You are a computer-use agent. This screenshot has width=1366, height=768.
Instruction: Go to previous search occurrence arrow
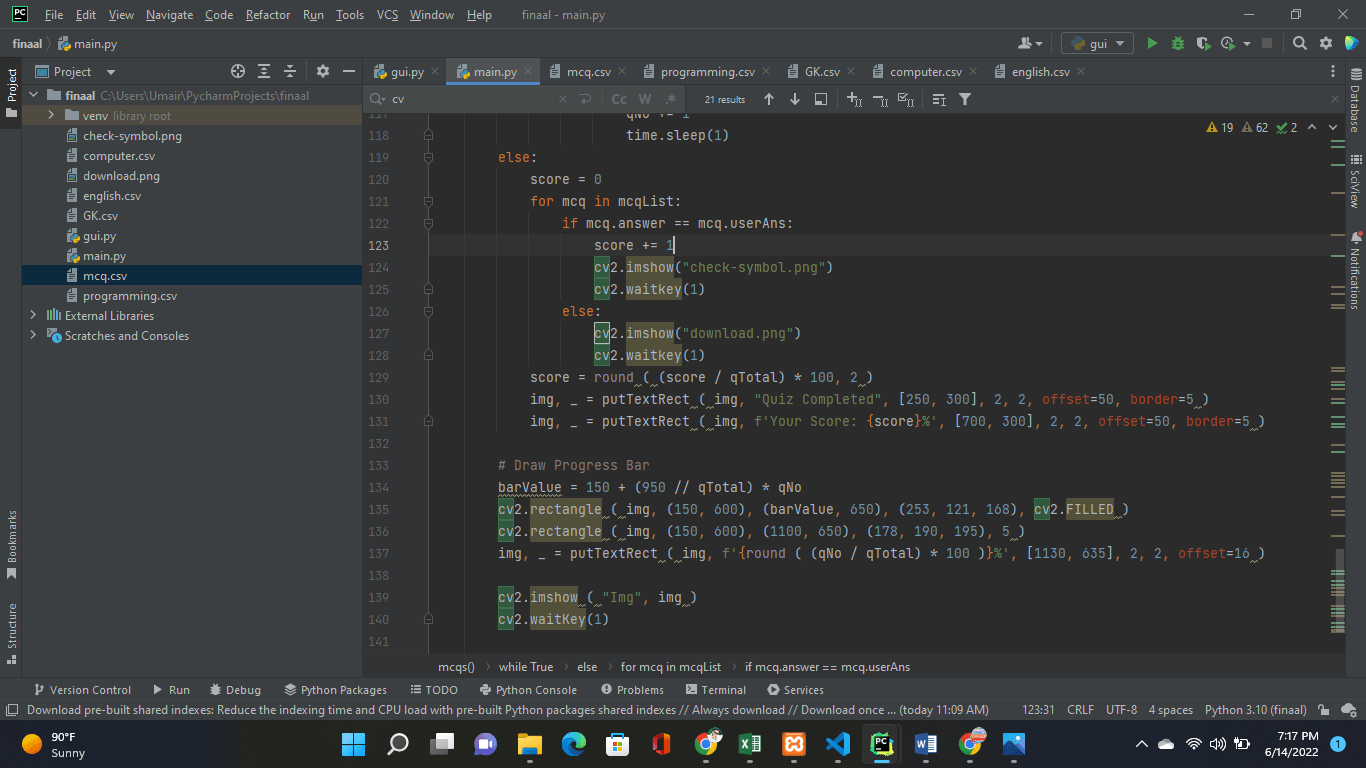point(769,99)
